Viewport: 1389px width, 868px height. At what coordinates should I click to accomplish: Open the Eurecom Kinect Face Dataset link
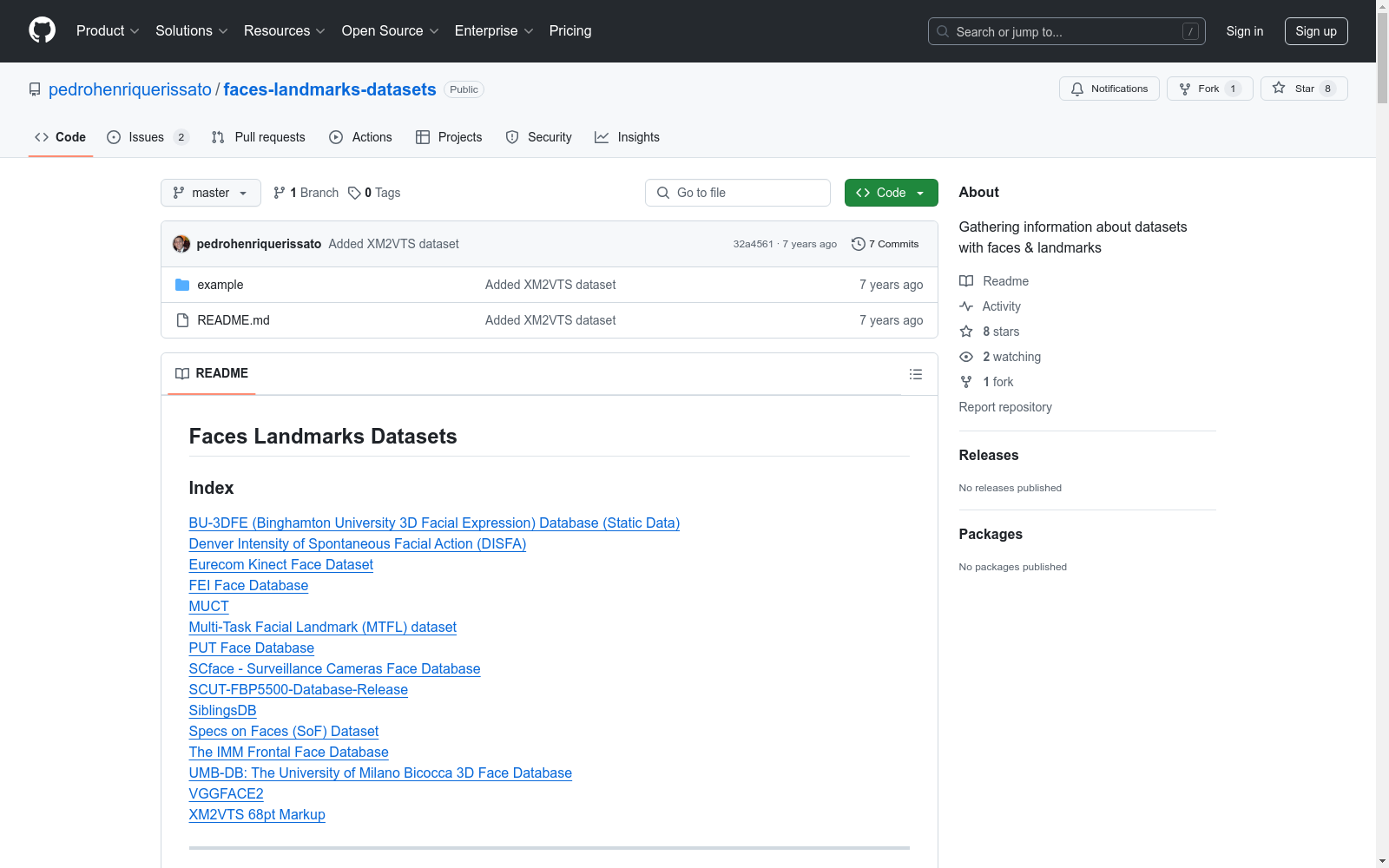(281, 564)
